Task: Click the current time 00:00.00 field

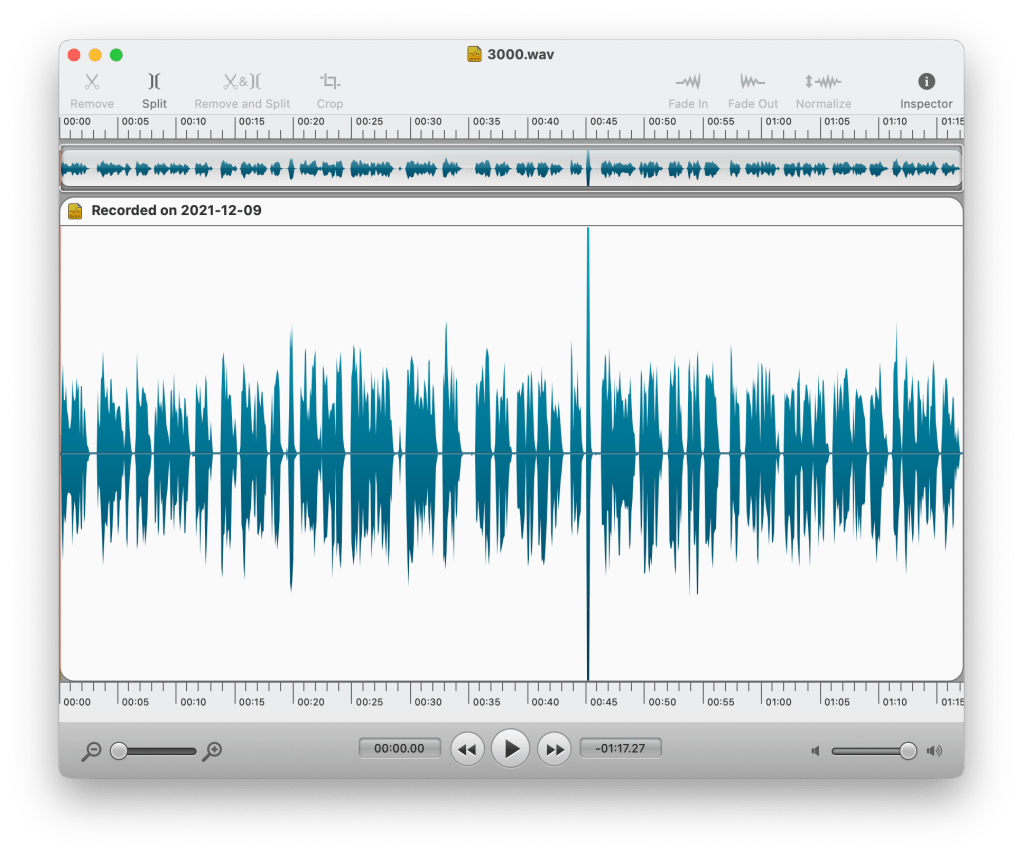Action: click(399, 748)
